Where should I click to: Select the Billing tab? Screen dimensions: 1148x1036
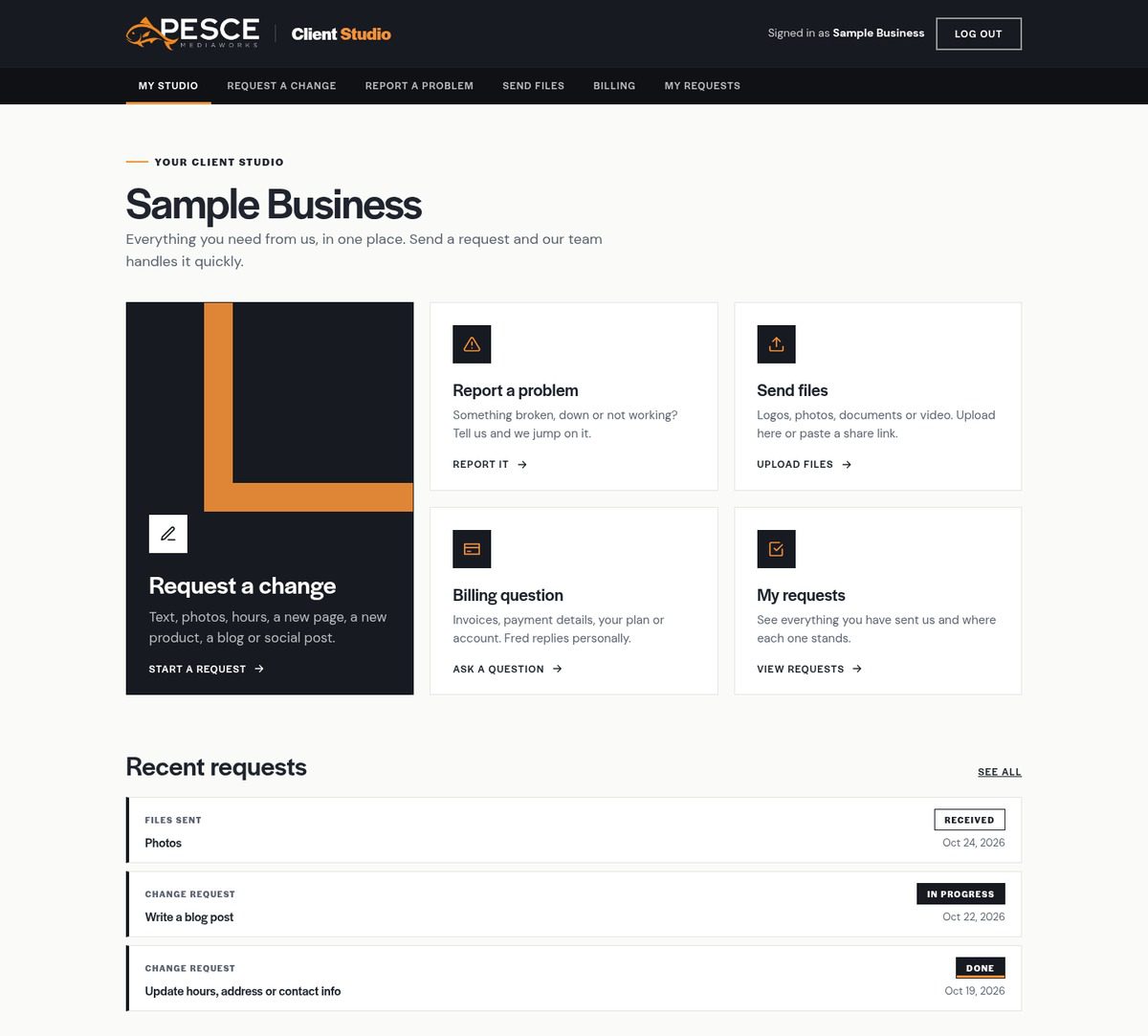tap(614, 86)
